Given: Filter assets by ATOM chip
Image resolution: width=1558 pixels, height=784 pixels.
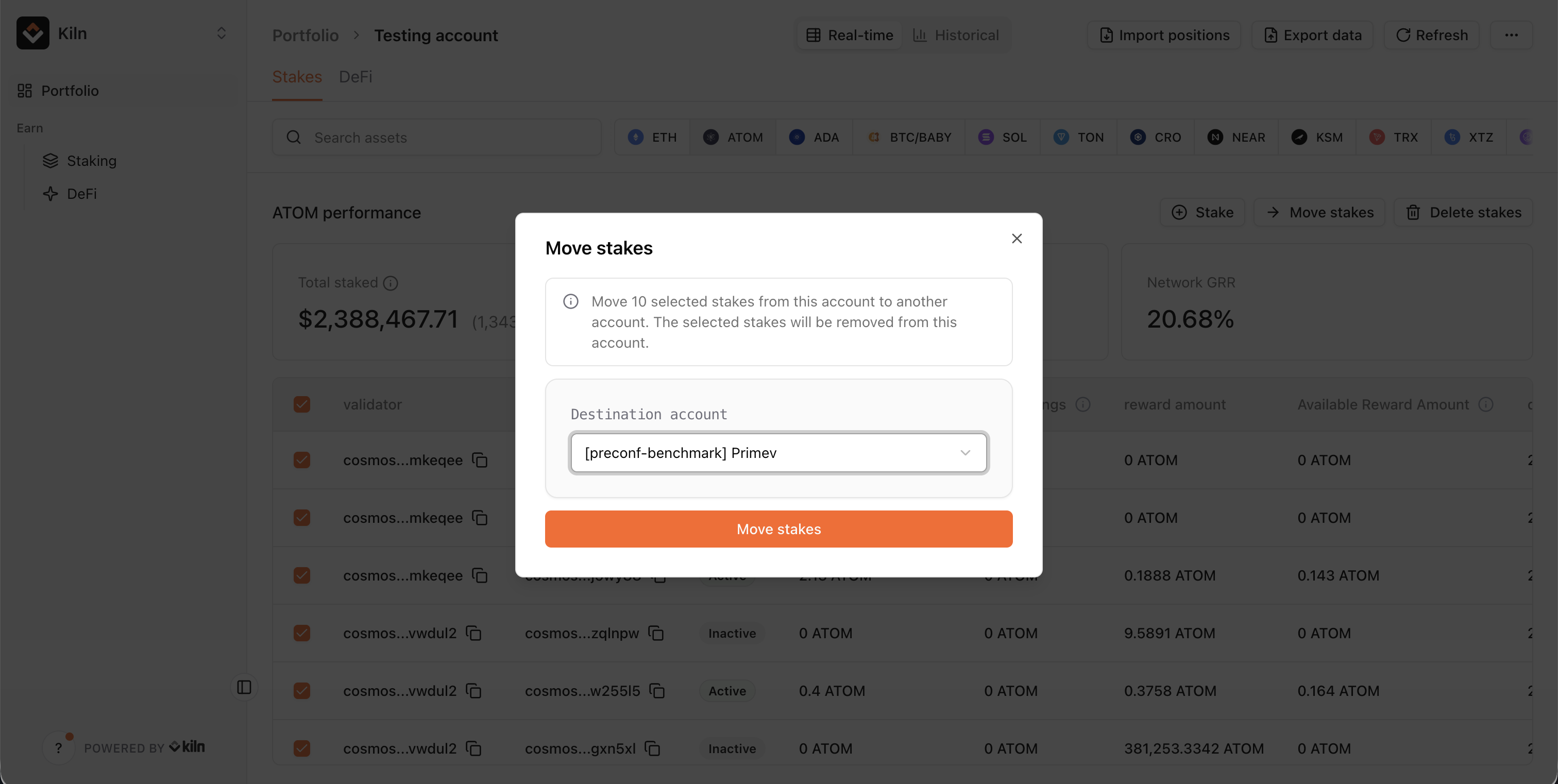Looking at the screenshot, I should point(733,137).
